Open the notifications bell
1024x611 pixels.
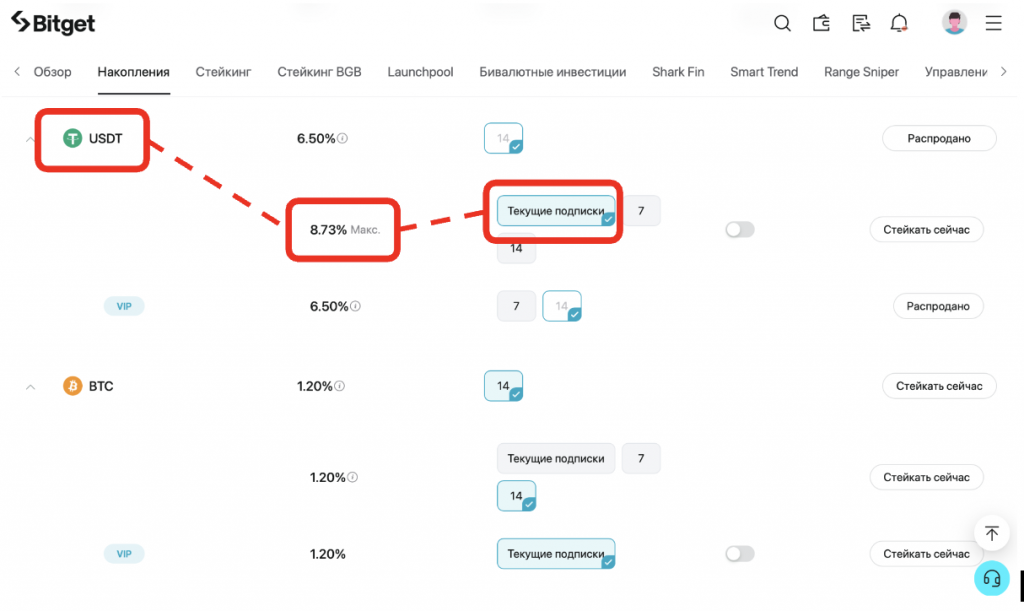(x=899, y=23)
